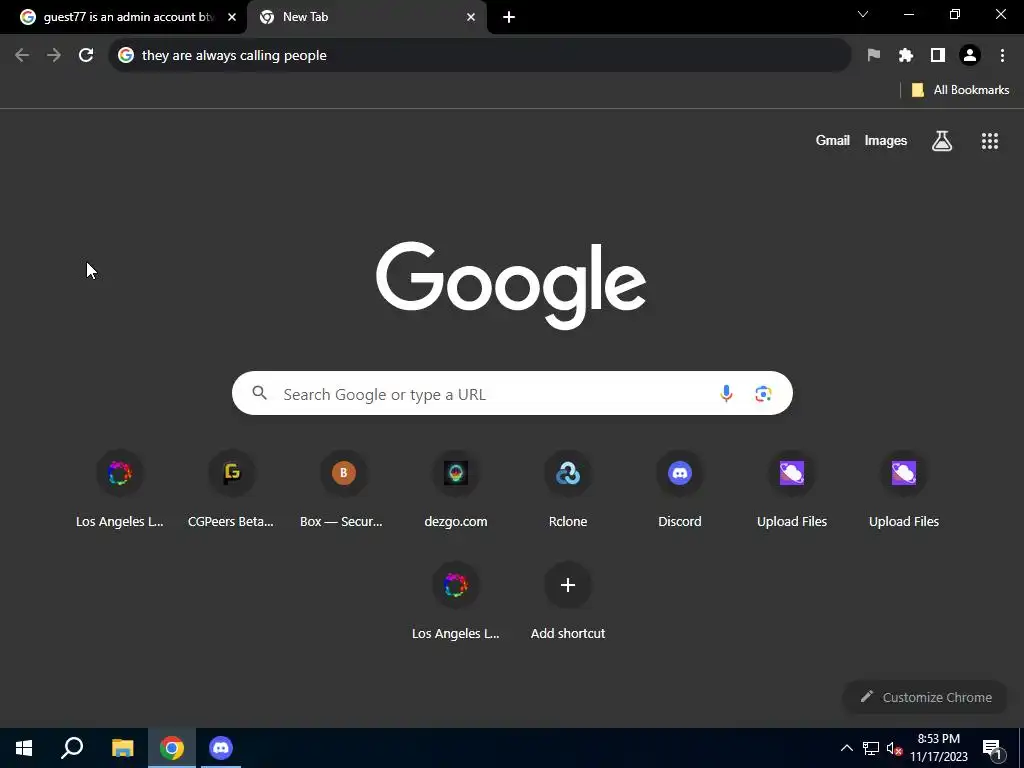The height and width of the screenshot is (768, 1024).
Task: Open the Search Labs flask icon
Action: 942,140
